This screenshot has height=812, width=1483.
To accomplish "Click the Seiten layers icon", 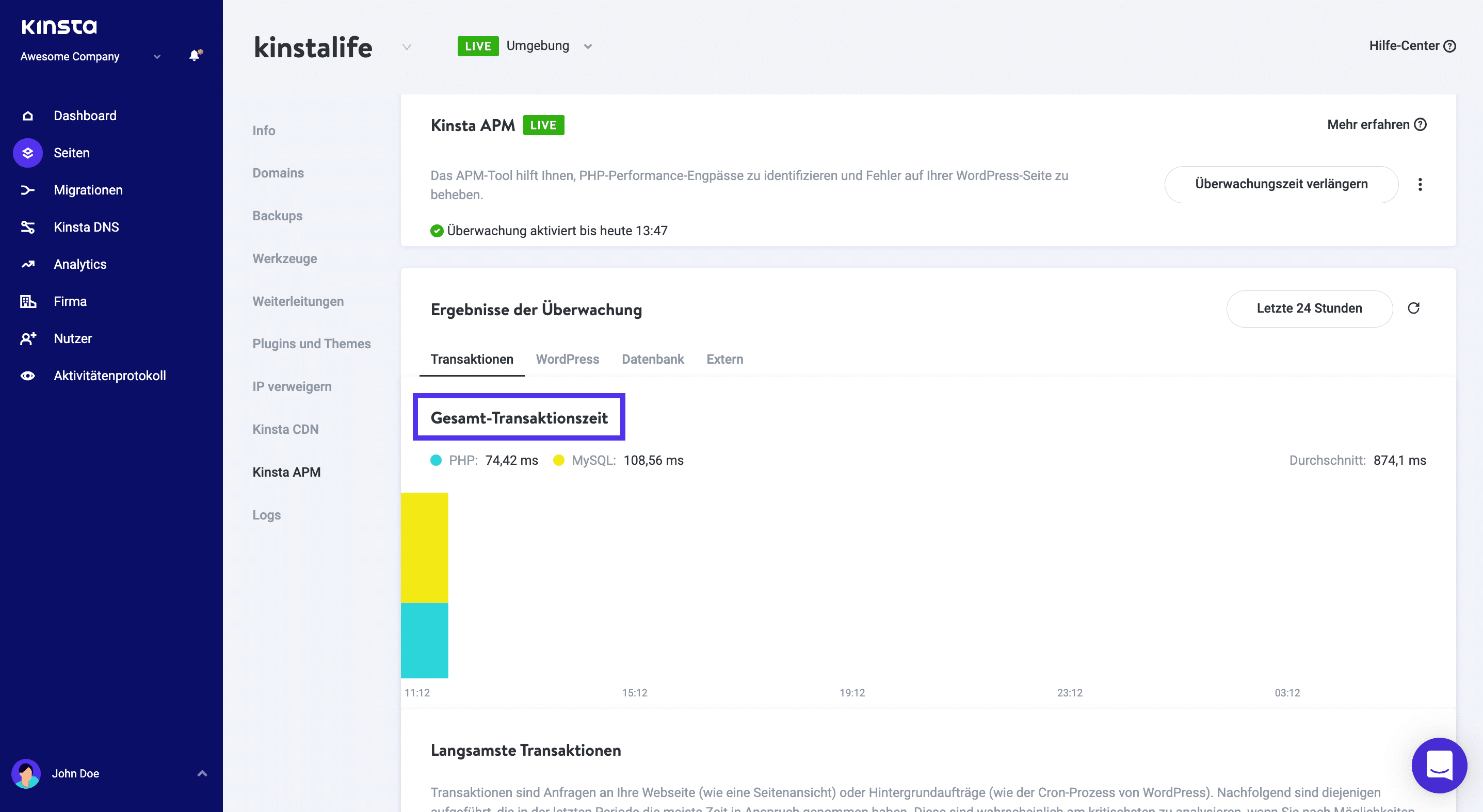I will (28, 153).
